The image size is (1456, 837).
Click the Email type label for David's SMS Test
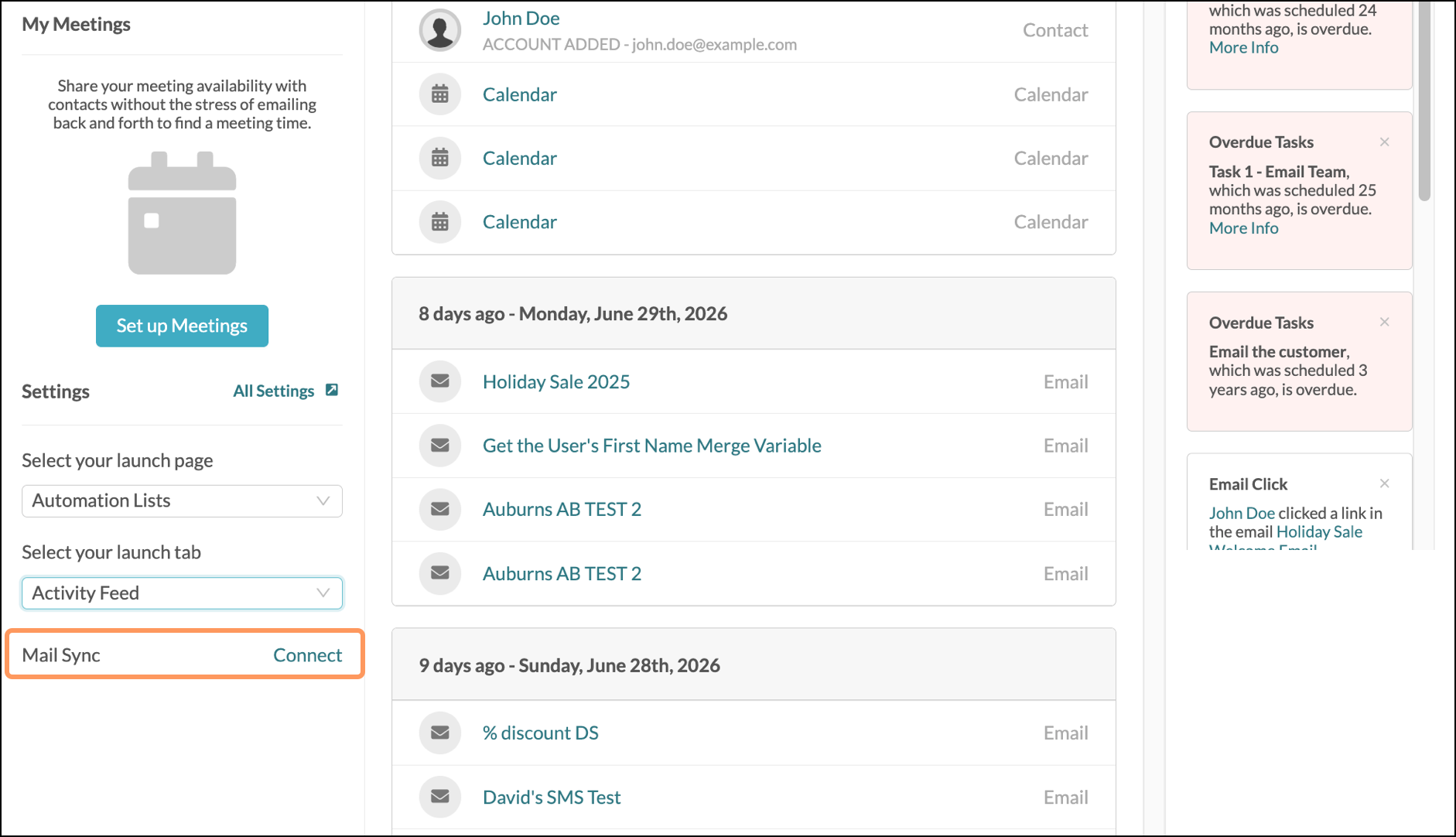(1065, 797)
